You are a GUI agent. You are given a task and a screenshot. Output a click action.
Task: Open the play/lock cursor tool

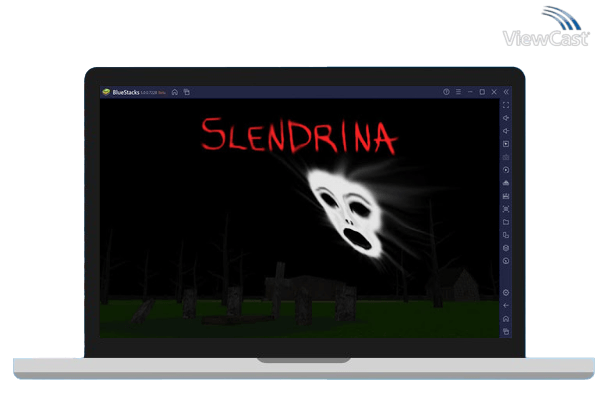(x=506, y=144)
